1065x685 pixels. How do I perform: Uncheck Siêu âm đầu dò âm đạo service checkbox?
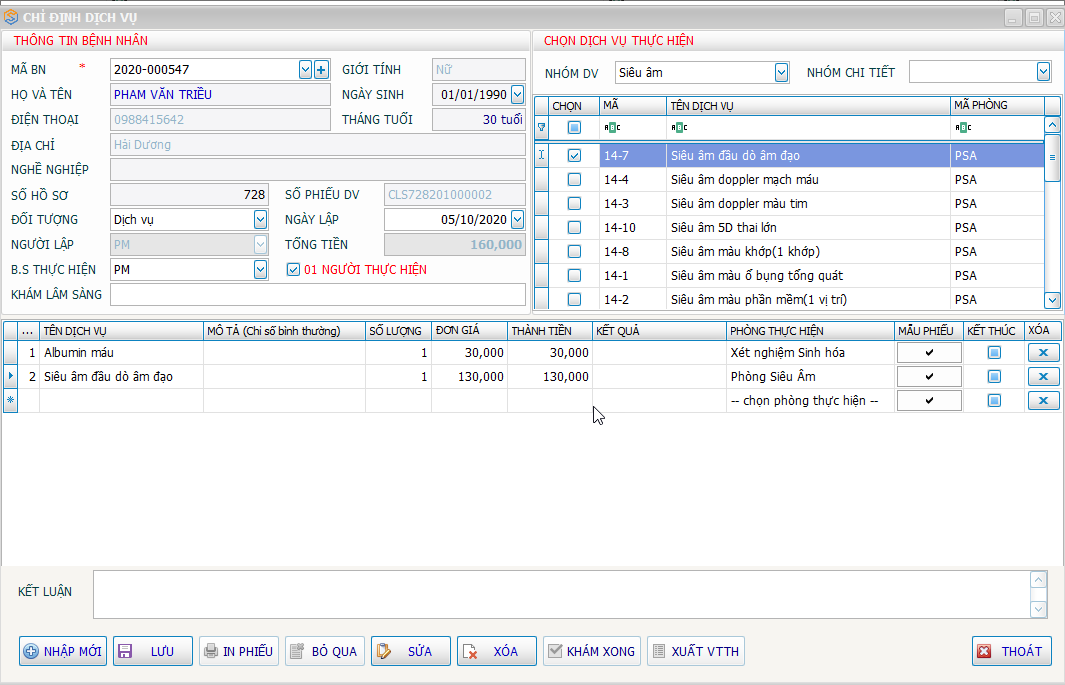point(574,155)
